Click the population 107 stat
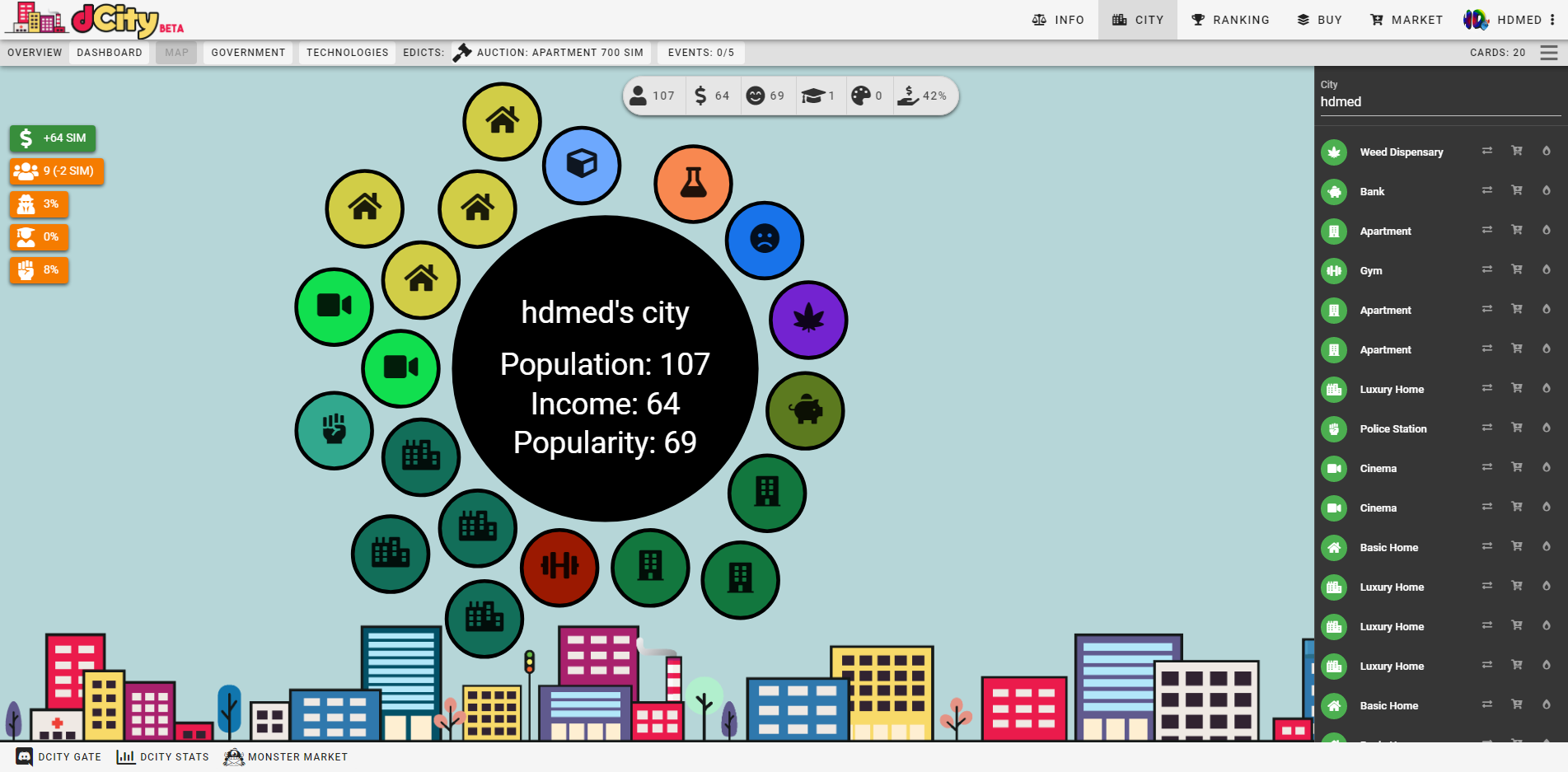The image size is (1568, 772). pos(653,96)
